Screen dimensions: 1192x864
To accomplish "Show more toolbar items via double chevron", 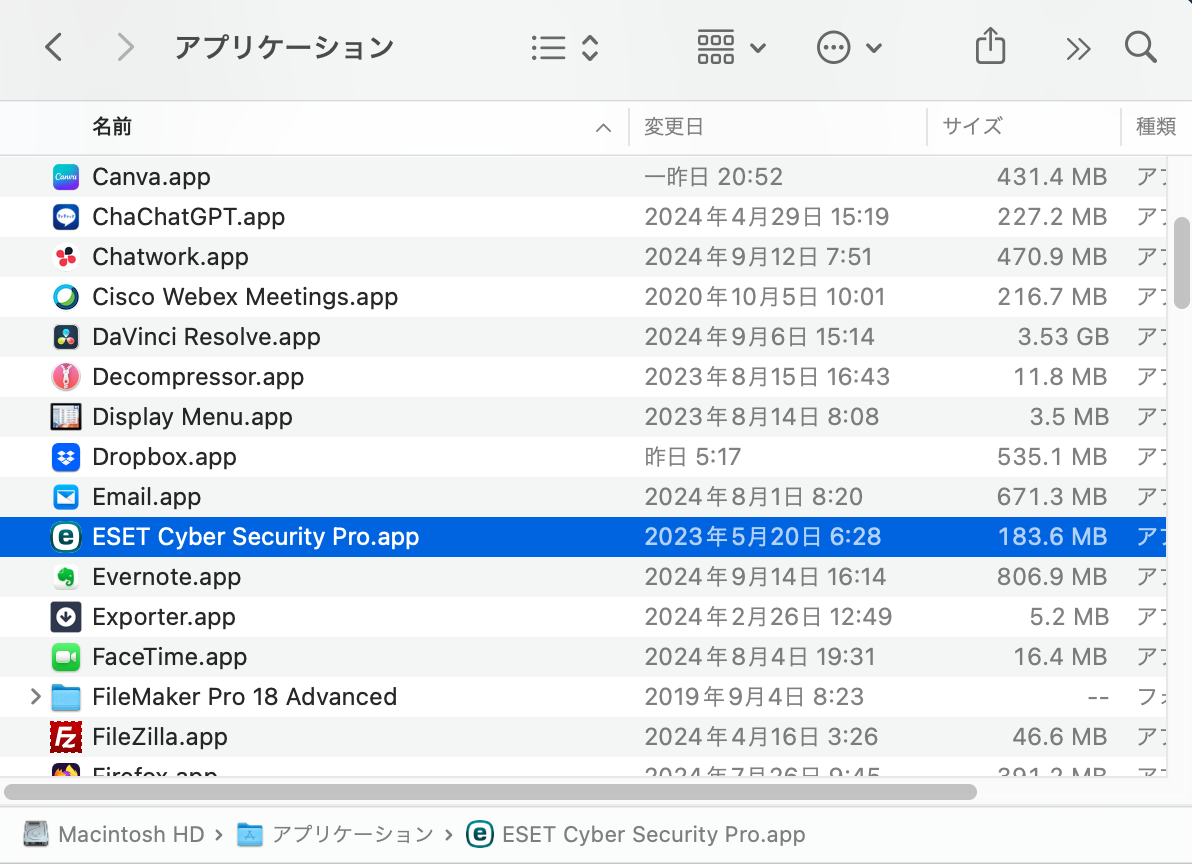I will pos(1078,49).
